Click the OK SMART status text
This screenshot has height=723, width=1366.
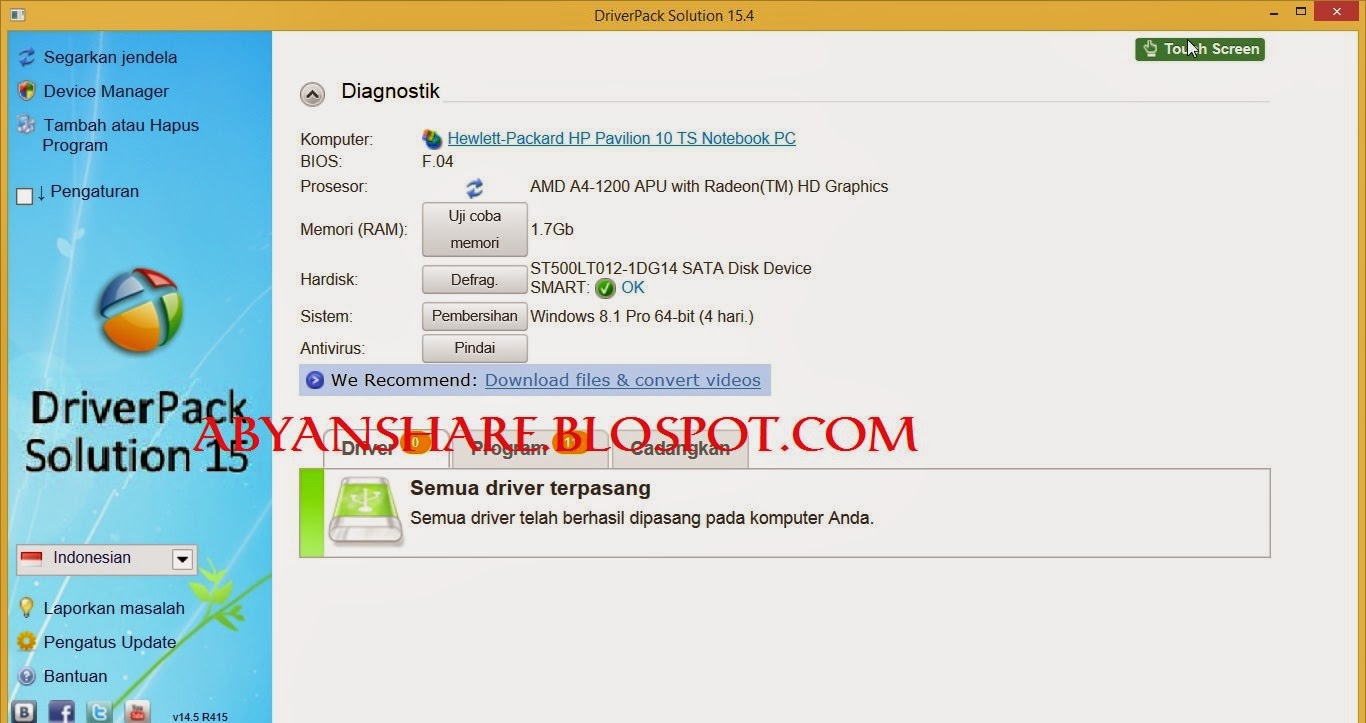coord(633,287)
